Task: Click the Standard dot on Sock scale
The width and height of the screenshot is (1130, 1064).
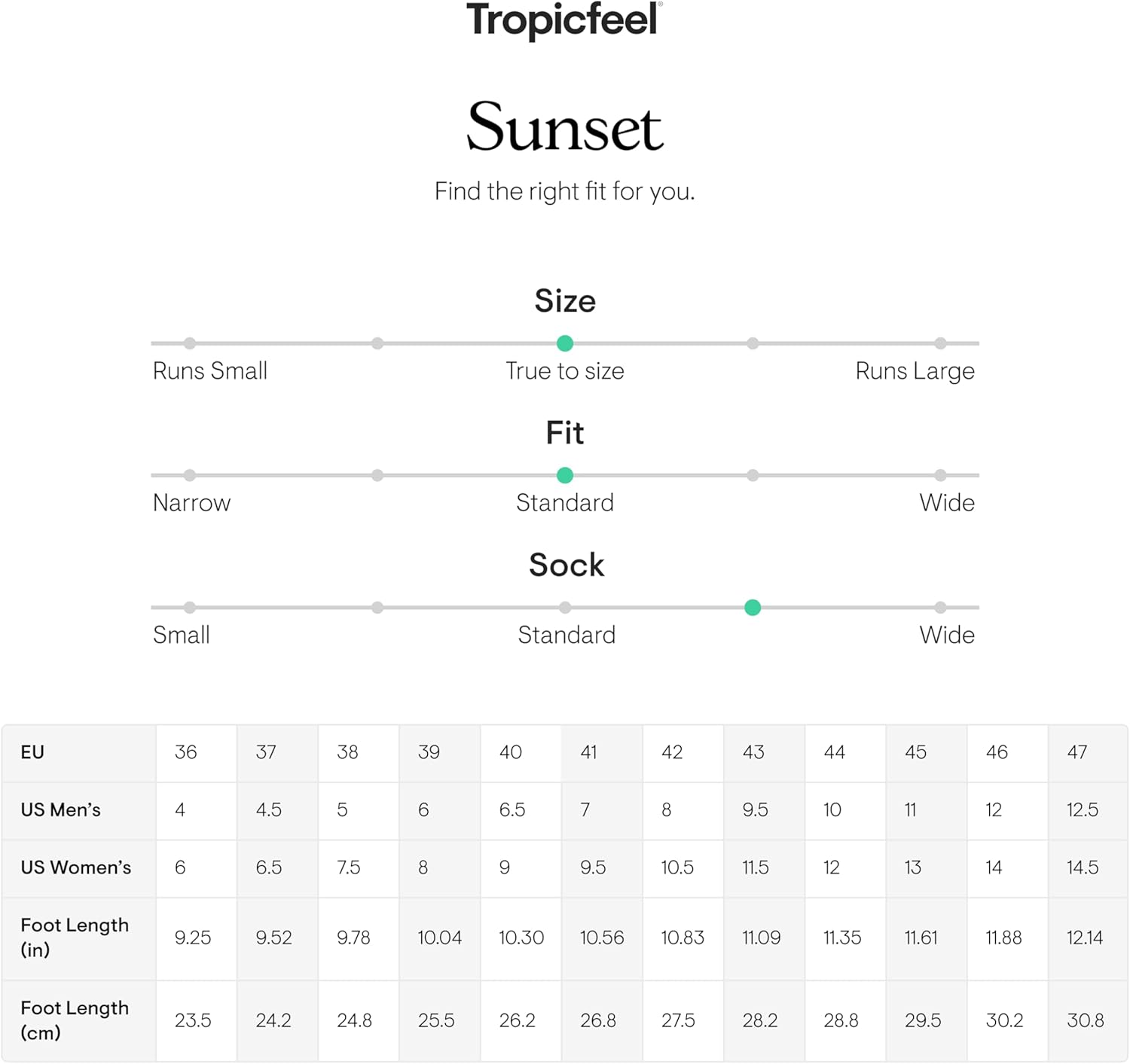Action: (x=565, y=608)
